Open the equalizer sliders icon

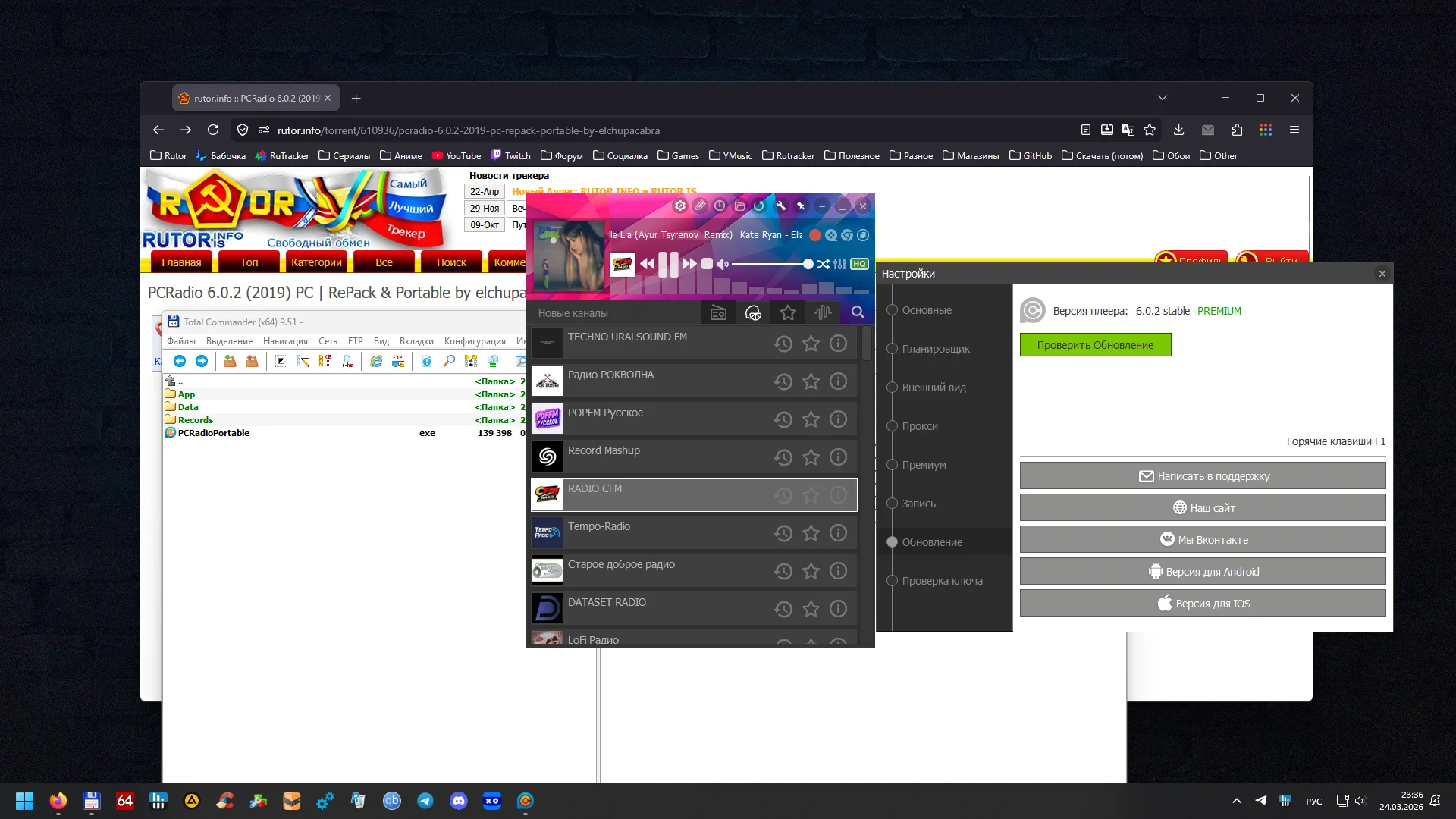[x=839, y=264]
